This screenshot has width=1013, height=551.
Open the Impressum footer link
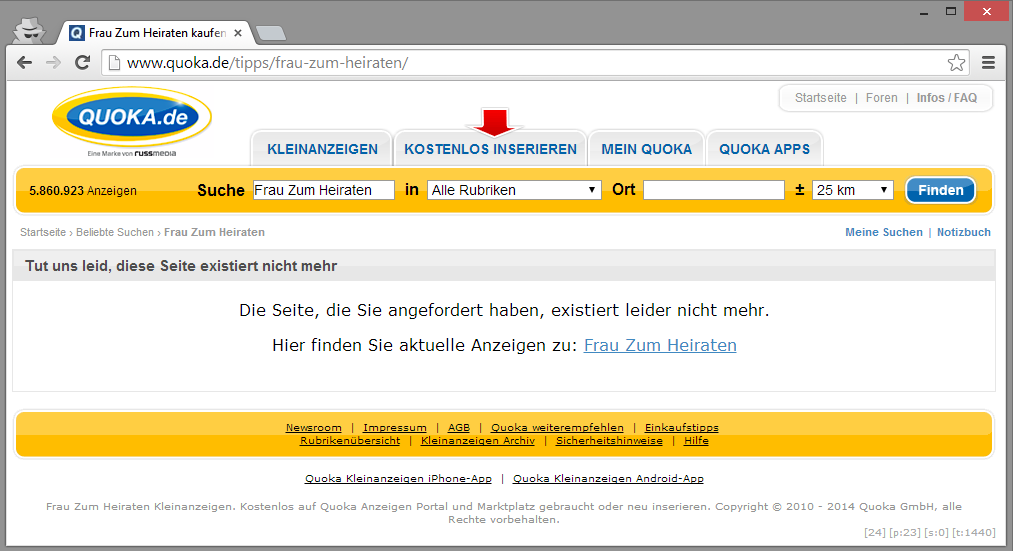tap(394, 427)
